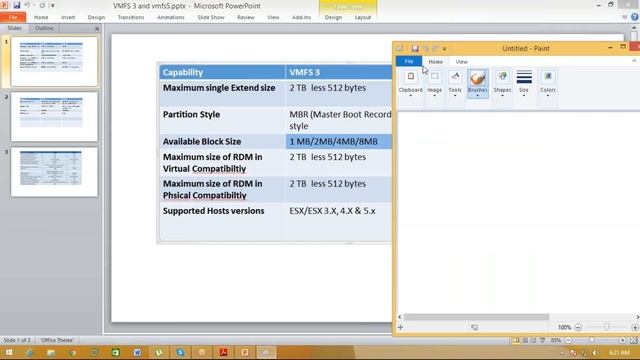Click the PowerPoint zoom slider handle

[592, 340]
